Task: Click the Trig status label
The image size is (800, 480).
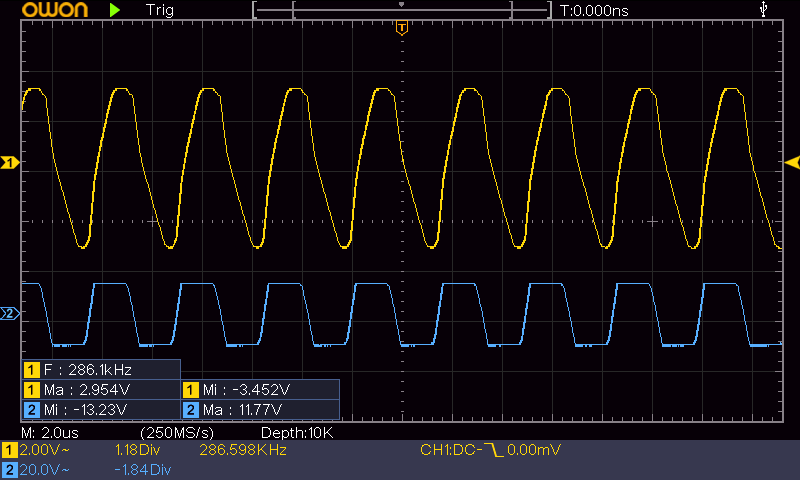Action: click(x=160, y=10)
